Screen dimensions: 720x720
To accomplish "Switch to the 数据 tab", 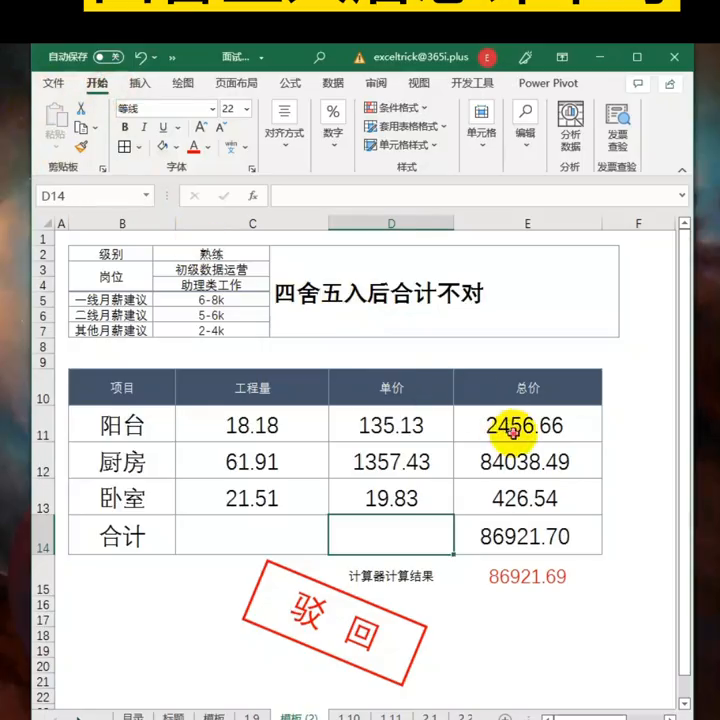I will tap(333, 83).
